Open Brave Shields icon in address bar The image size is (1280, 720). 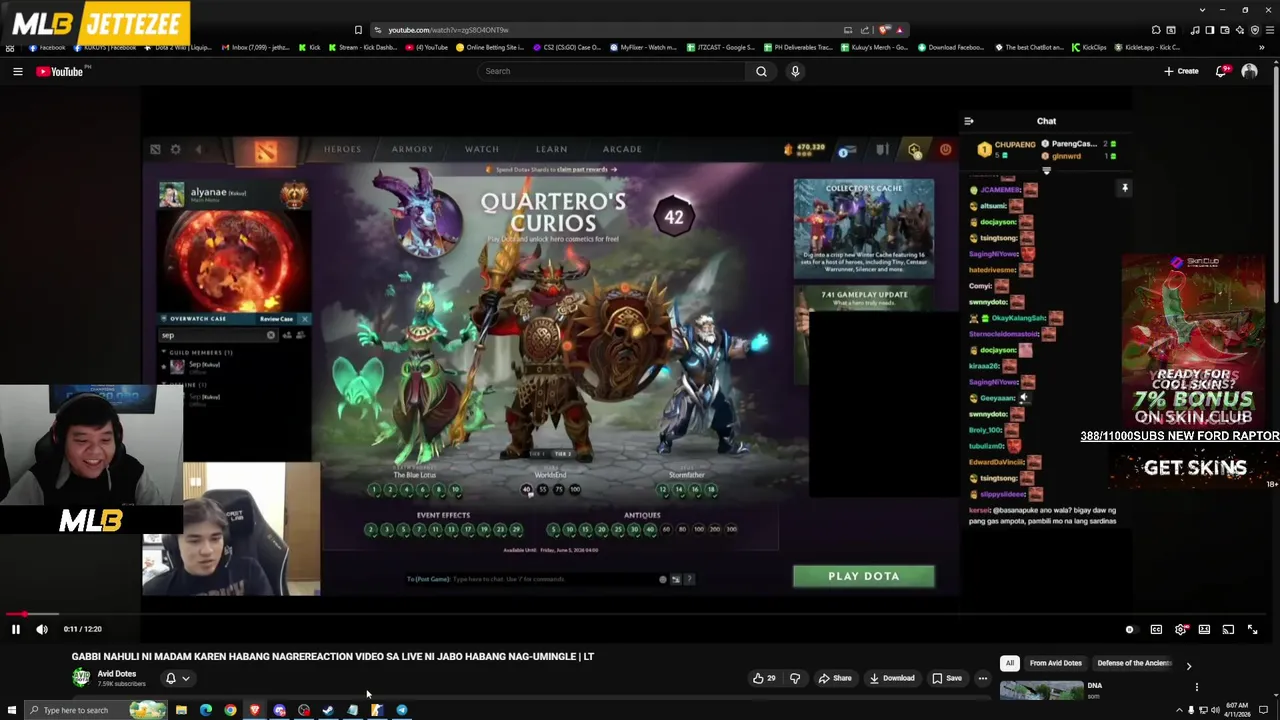[x=884, y=30]
